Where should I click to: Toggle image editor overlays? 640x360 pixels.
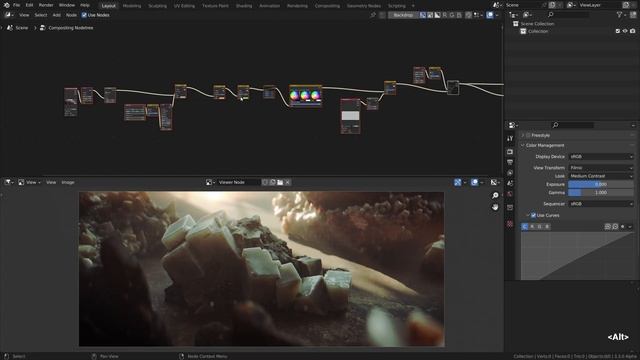[474, 182]
